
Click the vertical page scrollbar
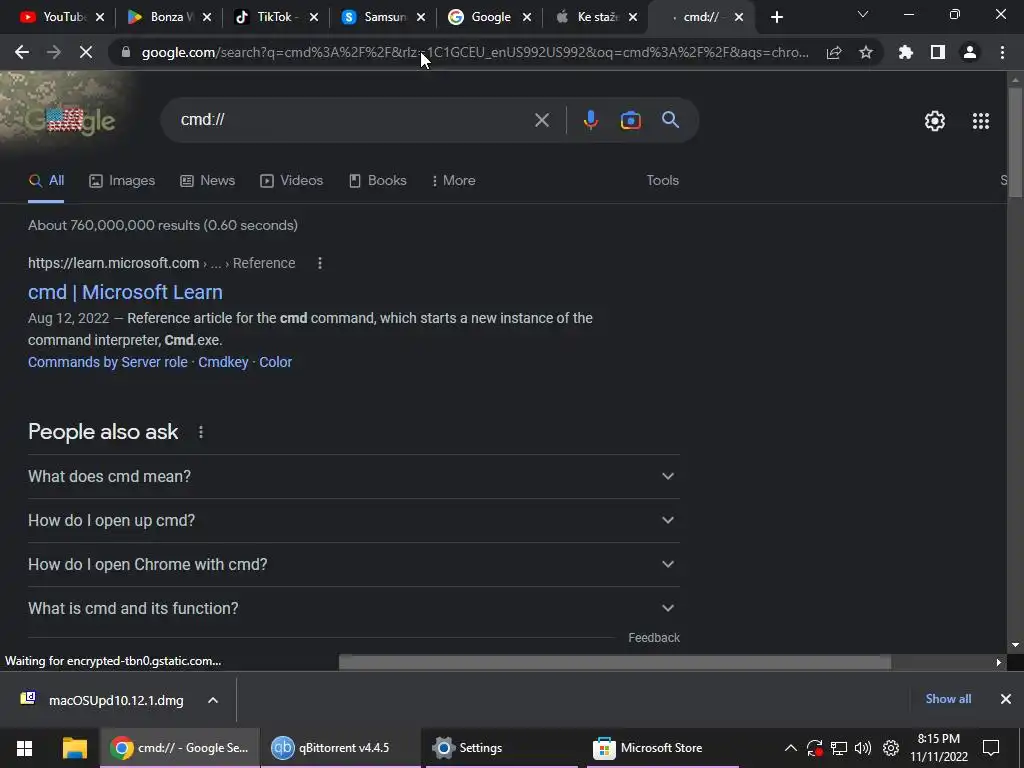(x=1015, y=142)
